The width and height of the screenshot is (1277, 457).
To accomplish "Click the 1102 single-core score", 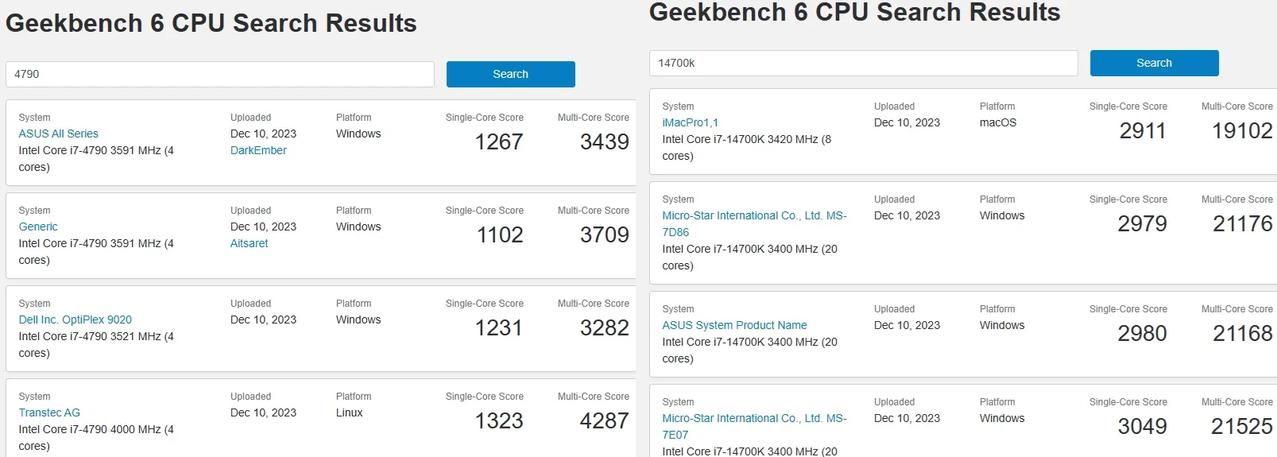I will pos(499,235).
